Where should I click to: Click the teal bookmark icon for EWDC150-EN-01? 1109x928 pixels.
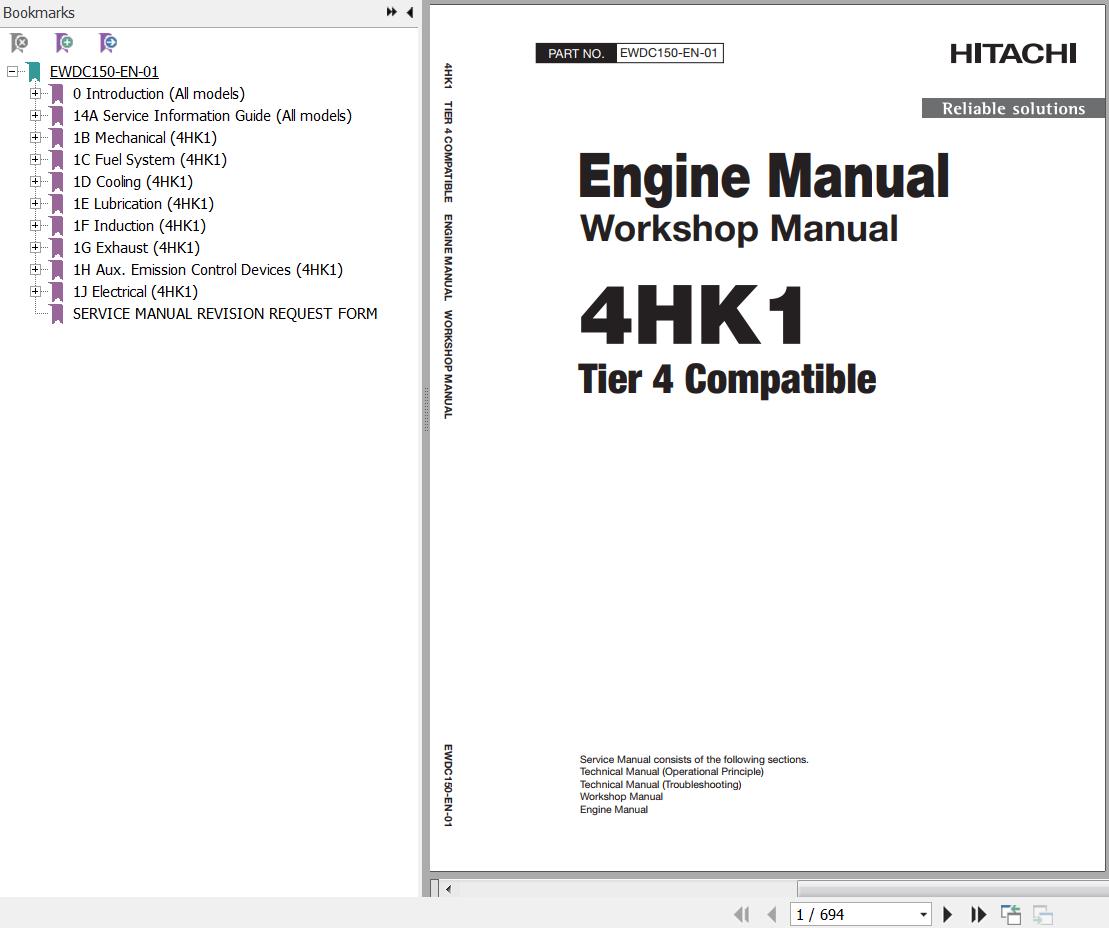pos(34,71)
